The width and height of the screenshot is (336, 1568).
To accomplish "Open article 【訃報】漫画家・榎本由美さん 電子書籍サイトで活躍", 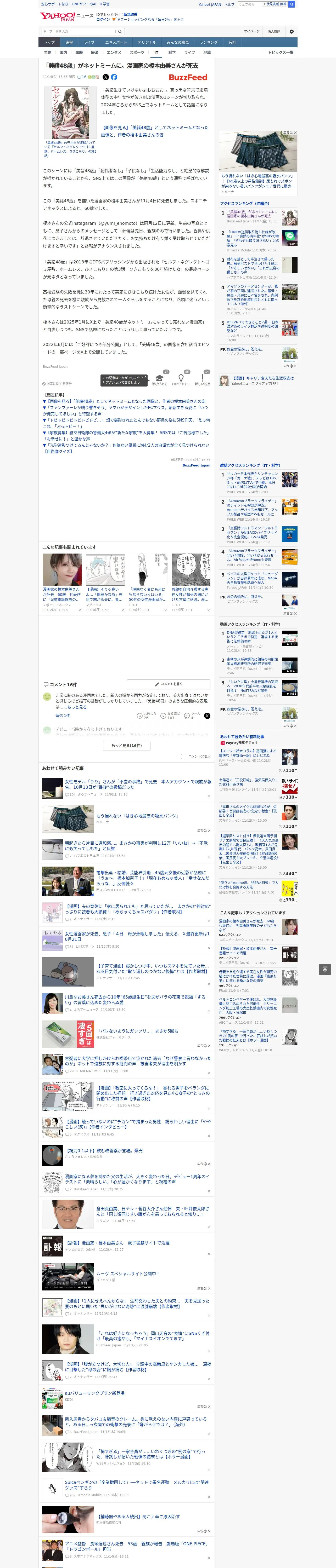I will pyautogui.click(x=118, y=1243).
